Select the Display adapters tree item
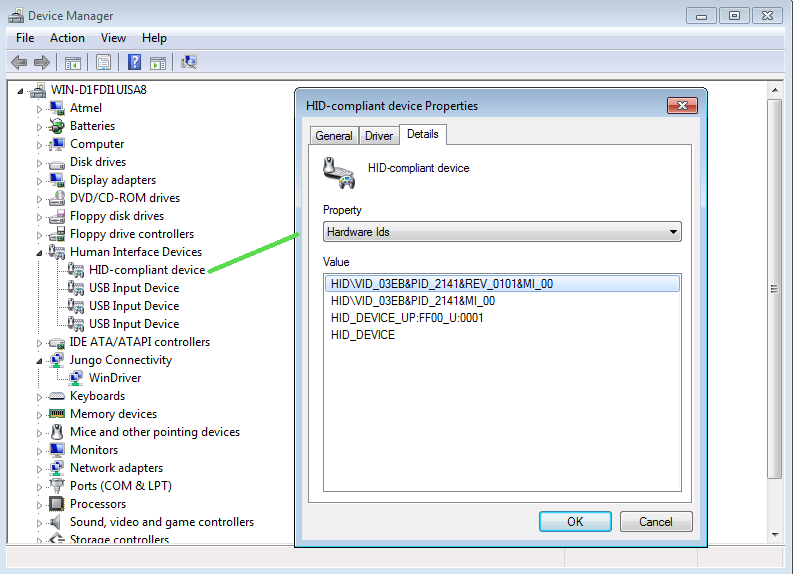The height and width of the screenshot is (574, 793). click(113, 180)
